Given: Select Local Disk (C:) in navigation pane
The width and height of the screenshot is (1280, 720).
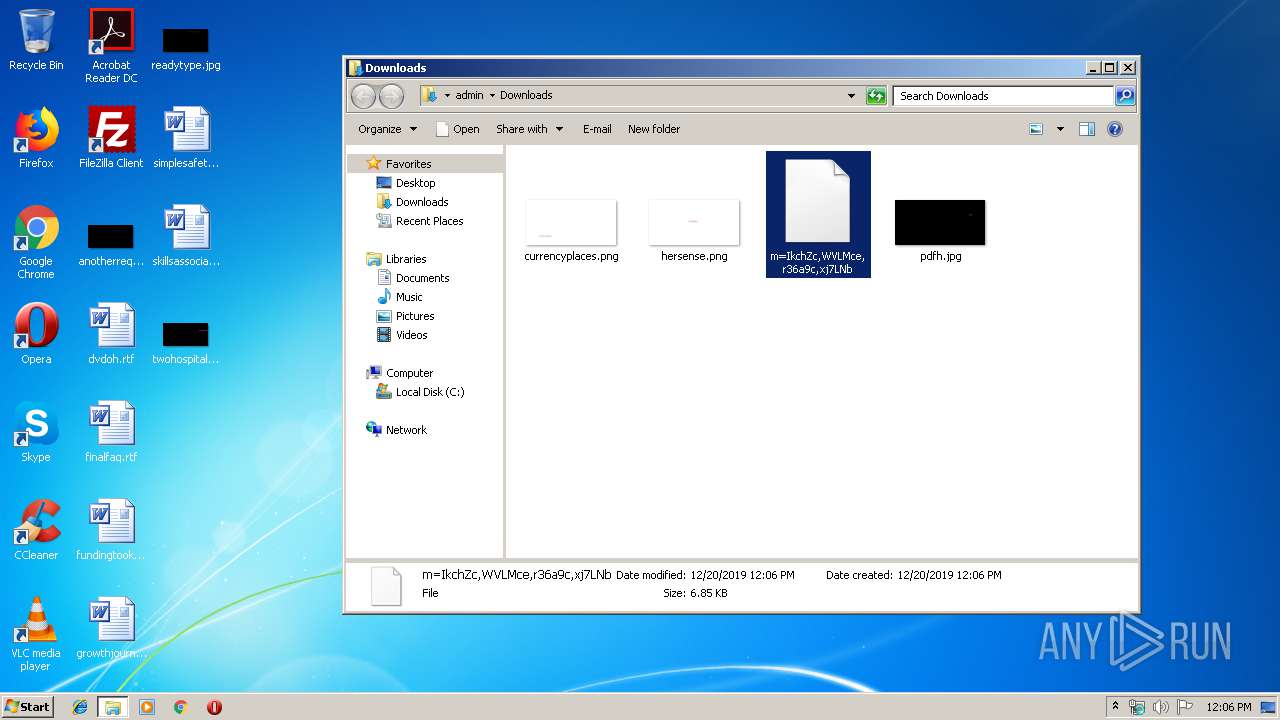Looking at the screenshot, I should click(430, 392).
